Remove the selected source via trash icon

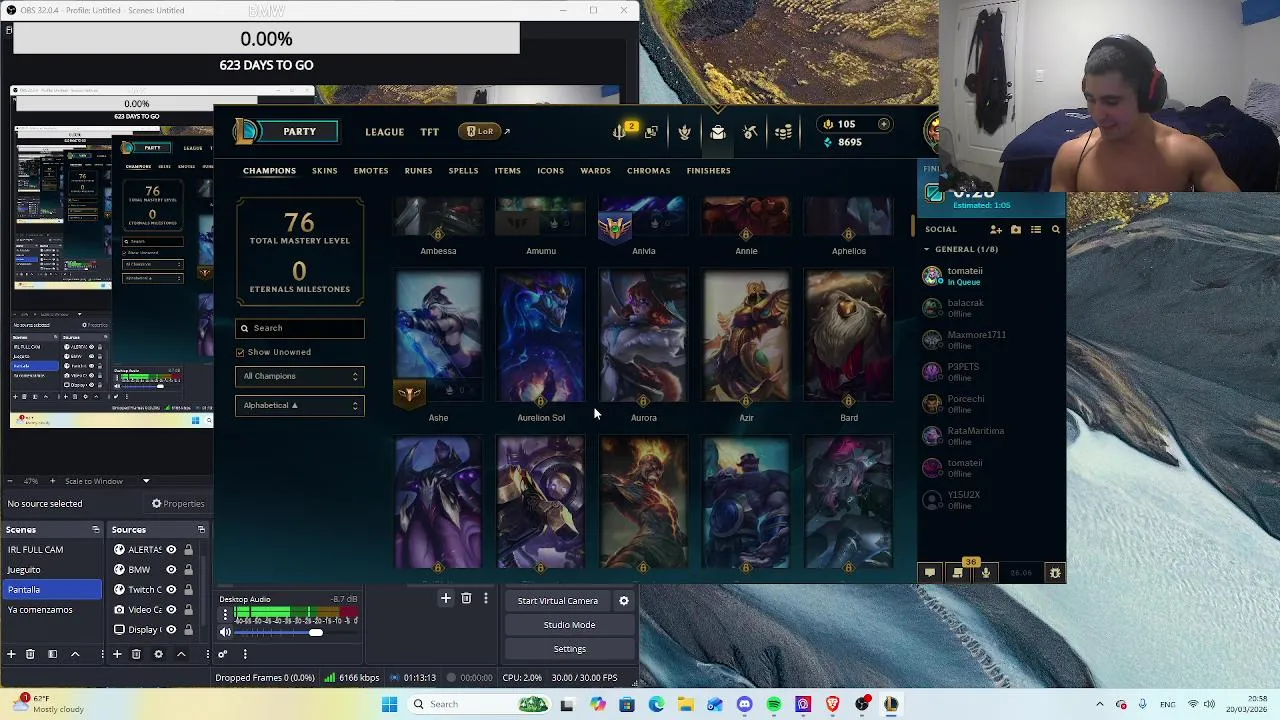(x=136, y=654)
